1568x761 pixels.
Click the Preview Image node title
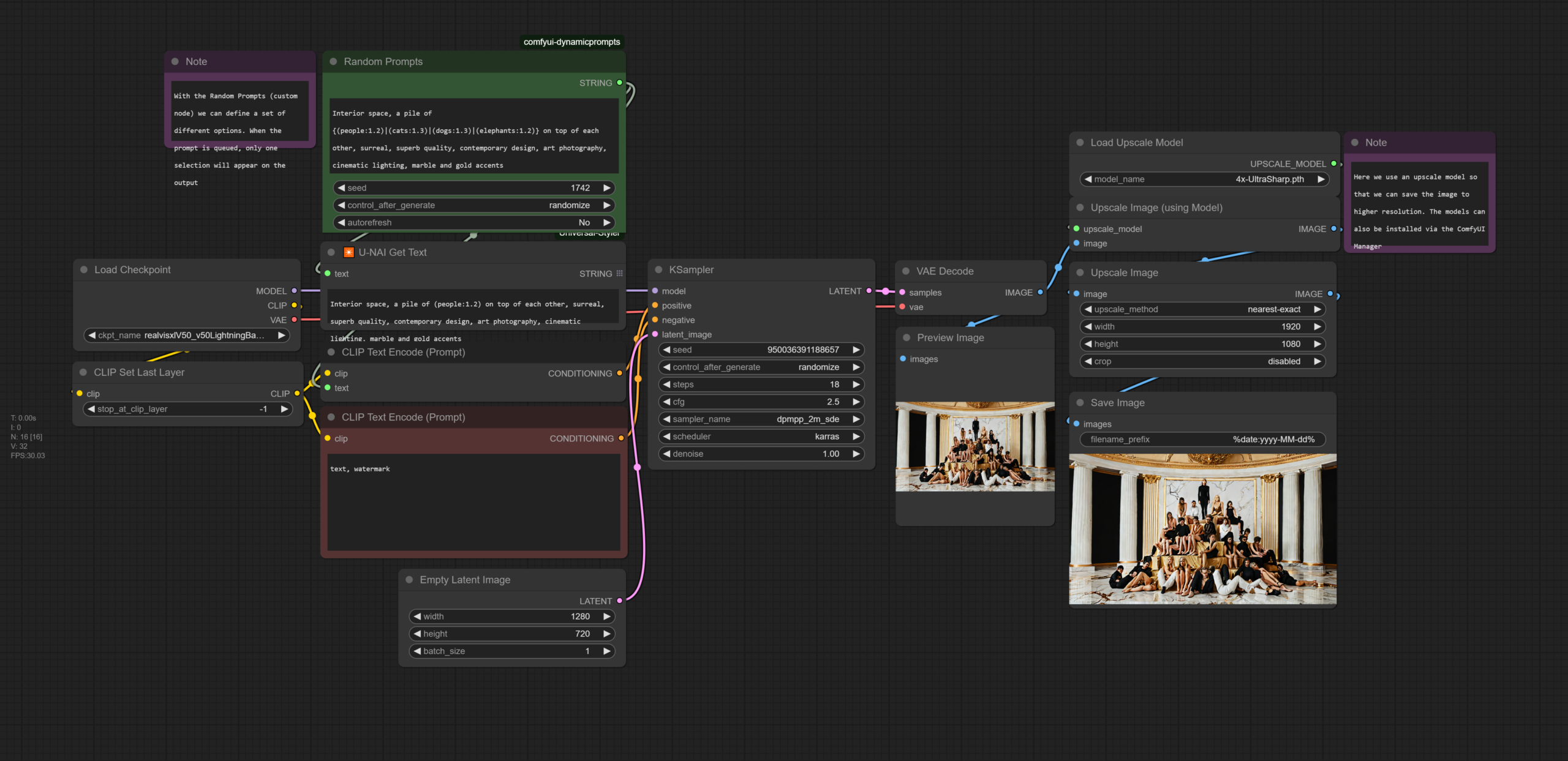tap(950, 338)
